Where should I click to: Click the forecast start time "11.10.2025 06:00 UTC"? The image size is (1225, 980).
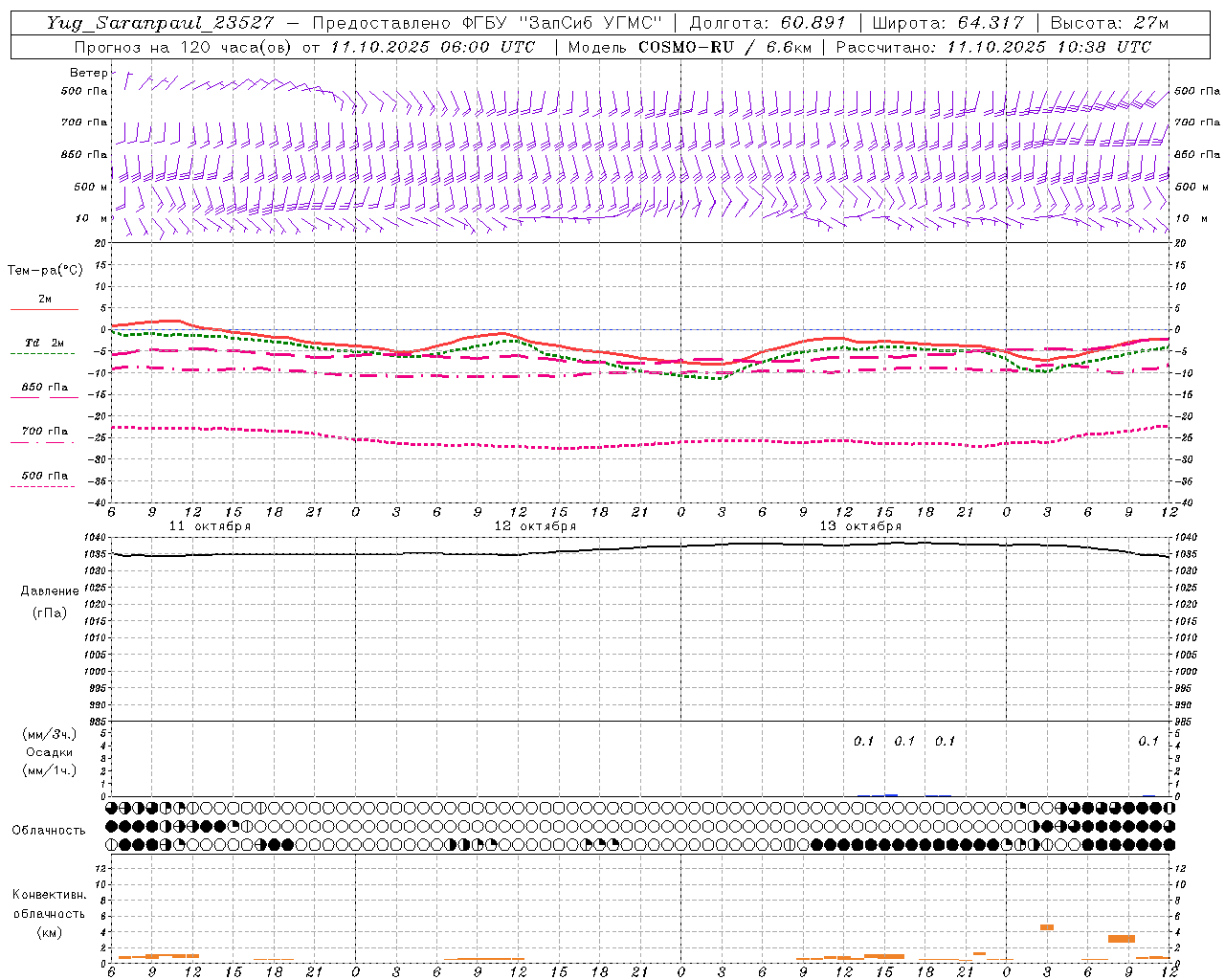(x=433, y=47)
